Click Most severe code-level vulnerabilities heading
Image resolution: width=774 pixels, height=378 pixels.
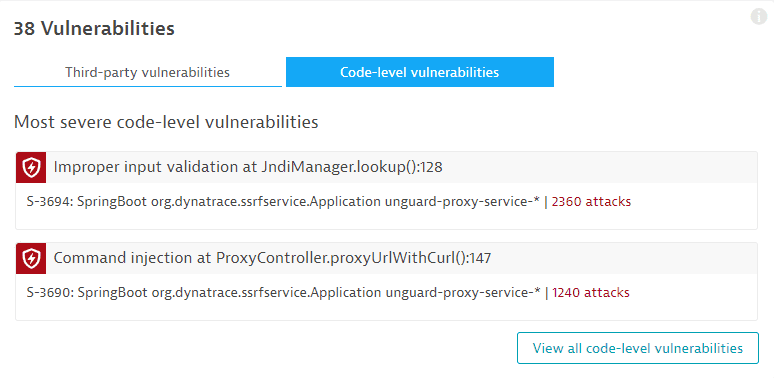tap(166, 122)
